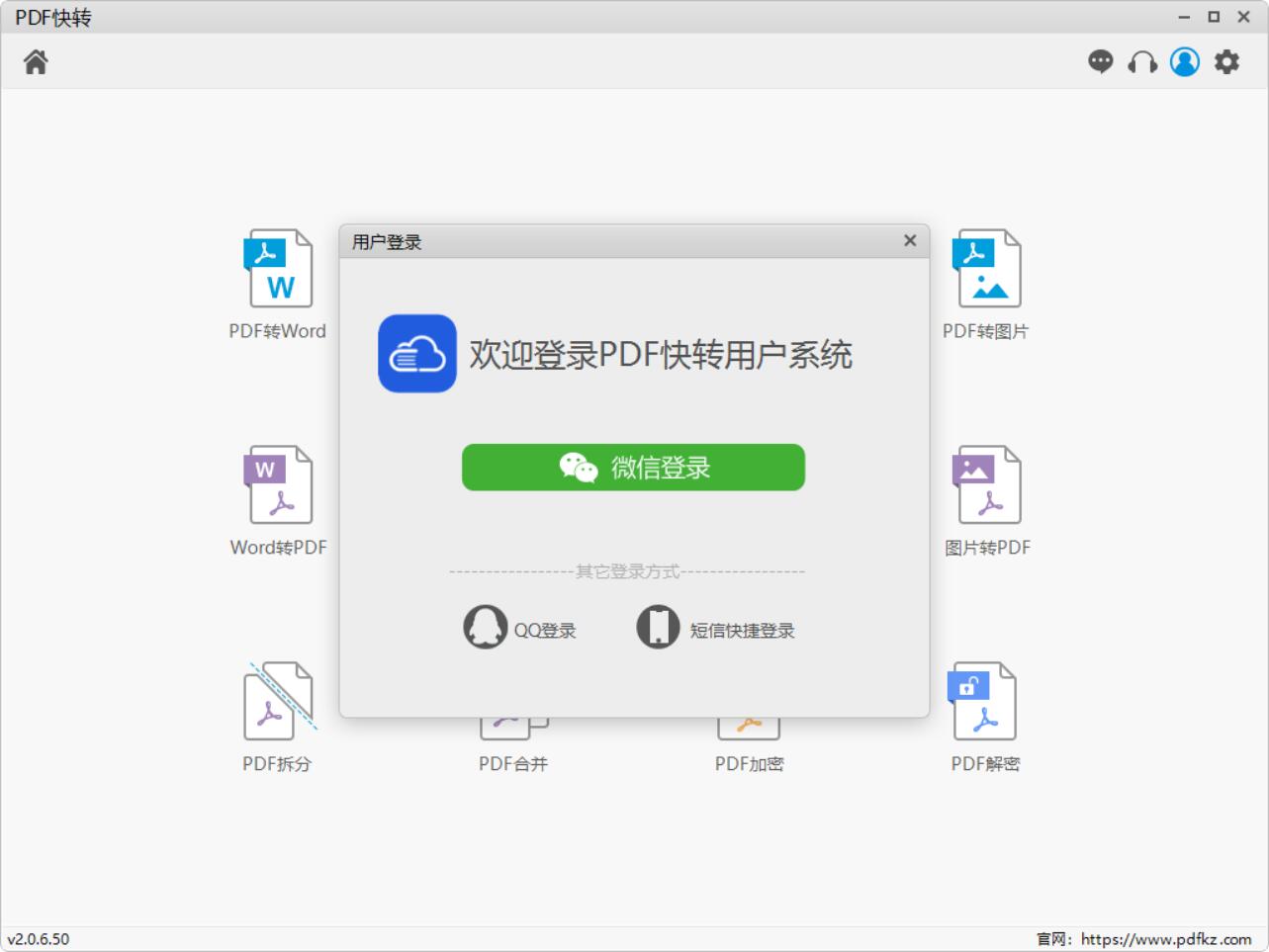Click the PDF转Word label text
Image resolution: width=1269 pixels, height=952 pixels.
pyautogui.click(x=278, y=331)
